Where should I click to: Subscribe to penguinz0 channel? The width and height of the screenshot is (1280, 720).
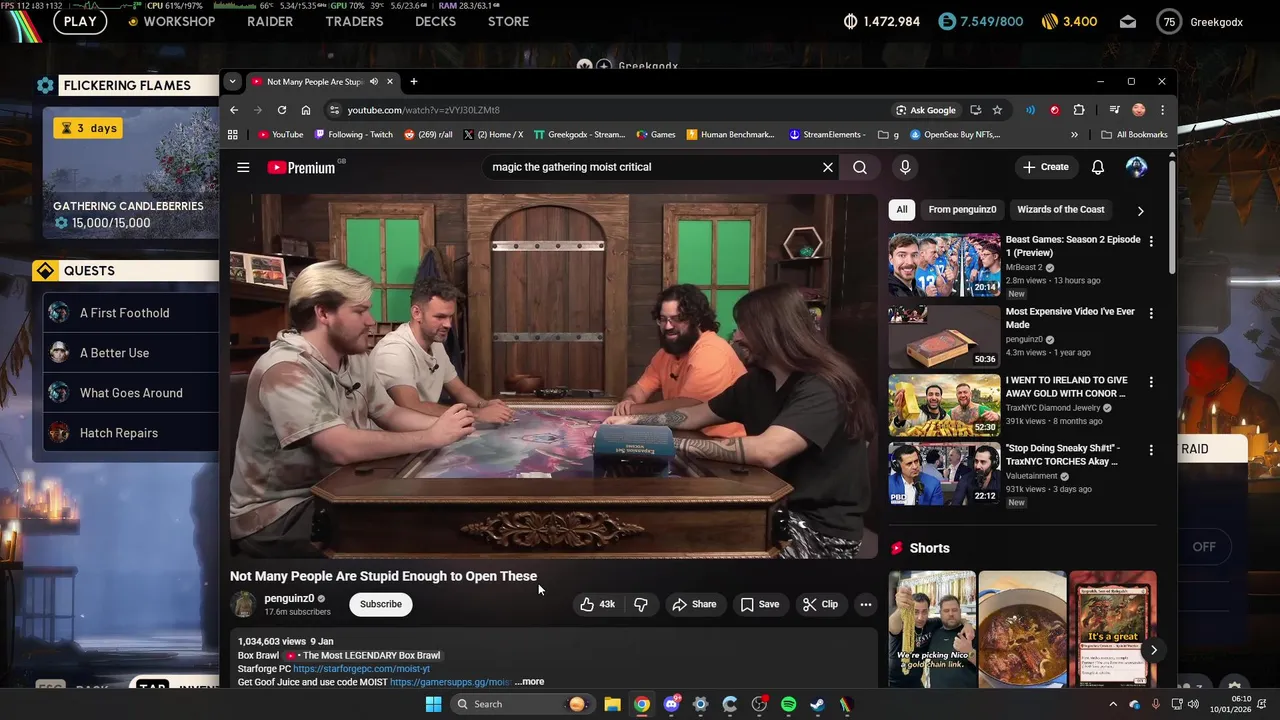pyautogui.click(x=381, y=604)
